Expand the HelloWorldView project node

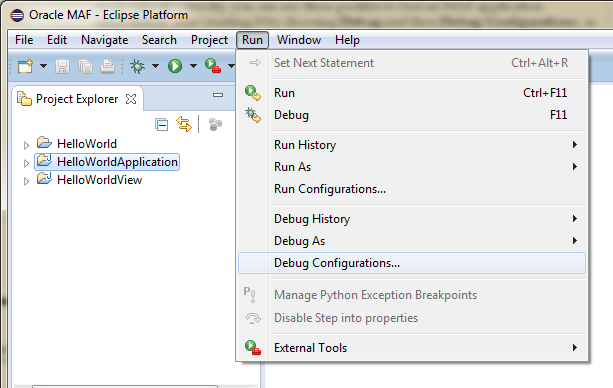[26, 181]
